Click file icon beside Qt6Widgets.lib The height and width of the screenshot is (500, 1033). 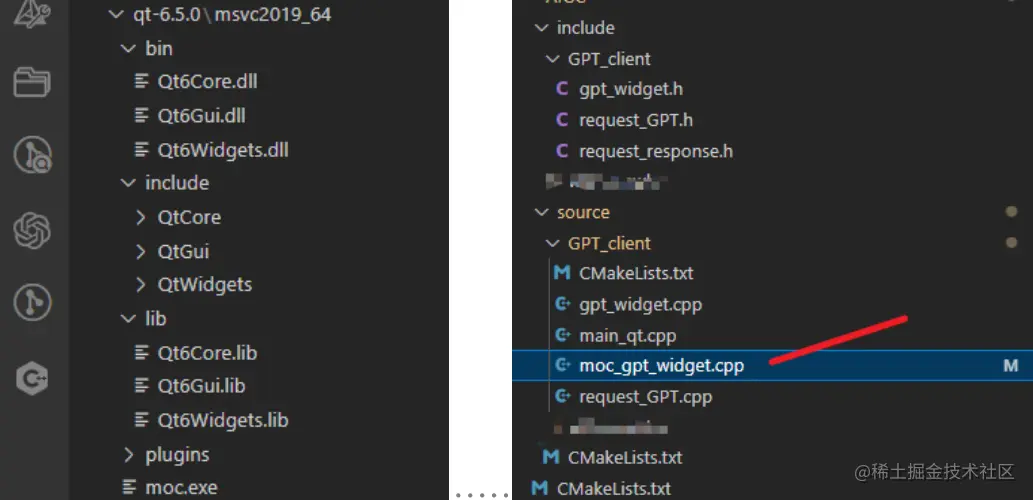tap(141, 420)
